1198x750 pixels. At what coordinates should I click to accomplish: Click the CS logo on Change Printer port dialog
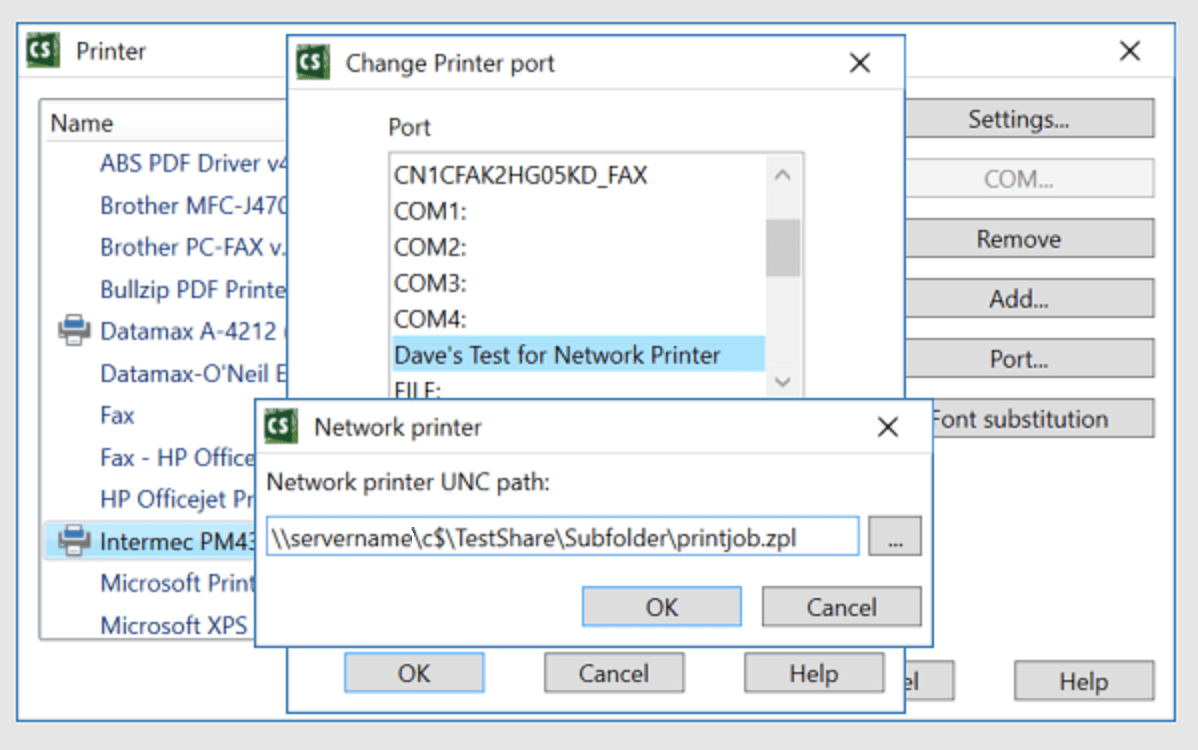[313, 61]
